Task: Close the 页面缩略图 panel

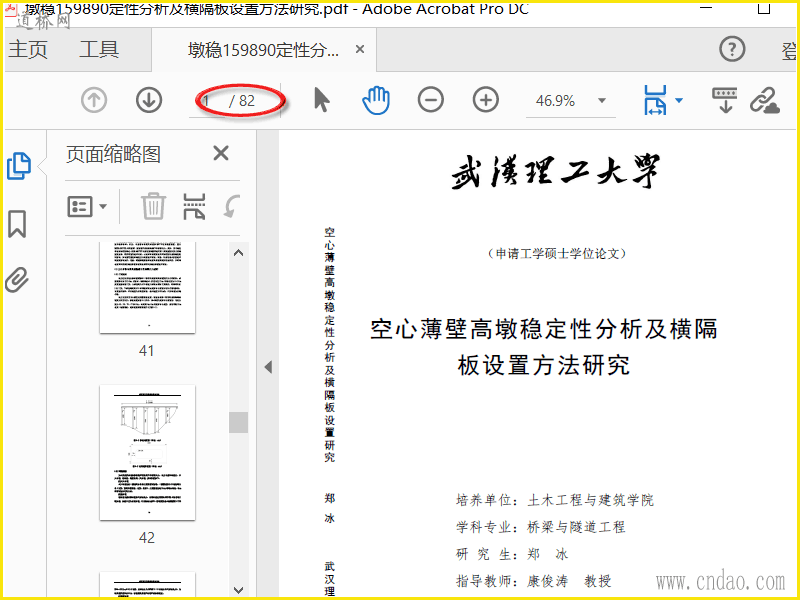Action: (x=221, y=153)
